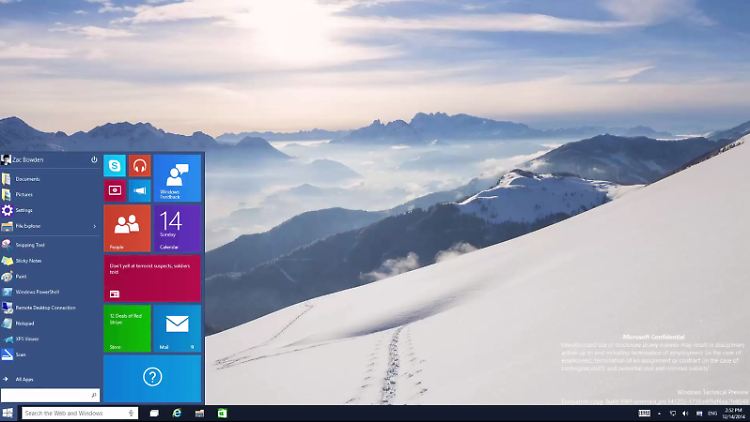The image size is (750, 422).
Task: Open Remote Desktop Connection
Action: click(45, 308)
